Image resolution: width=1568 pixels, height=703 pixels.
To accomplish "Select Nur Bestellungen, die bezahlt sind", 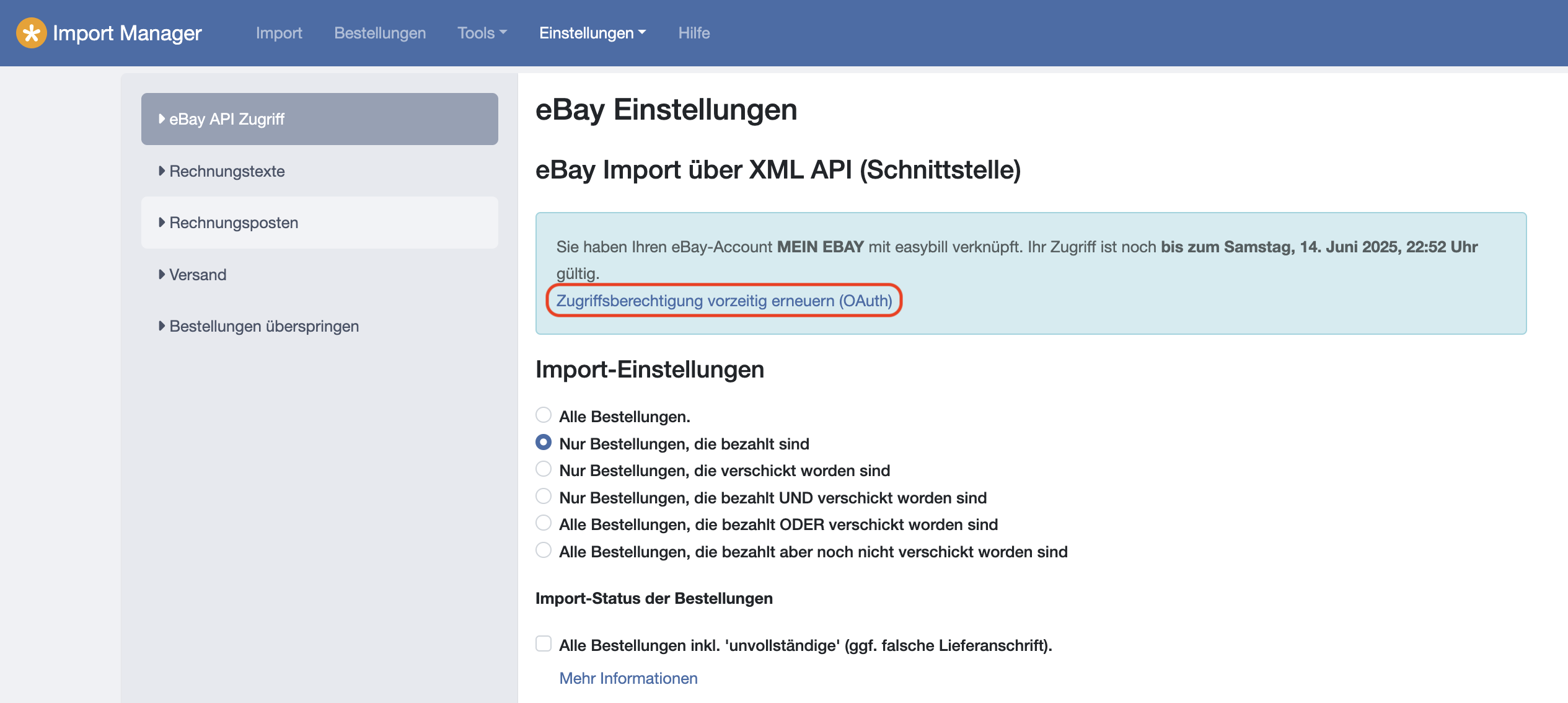I will (544, 442).
